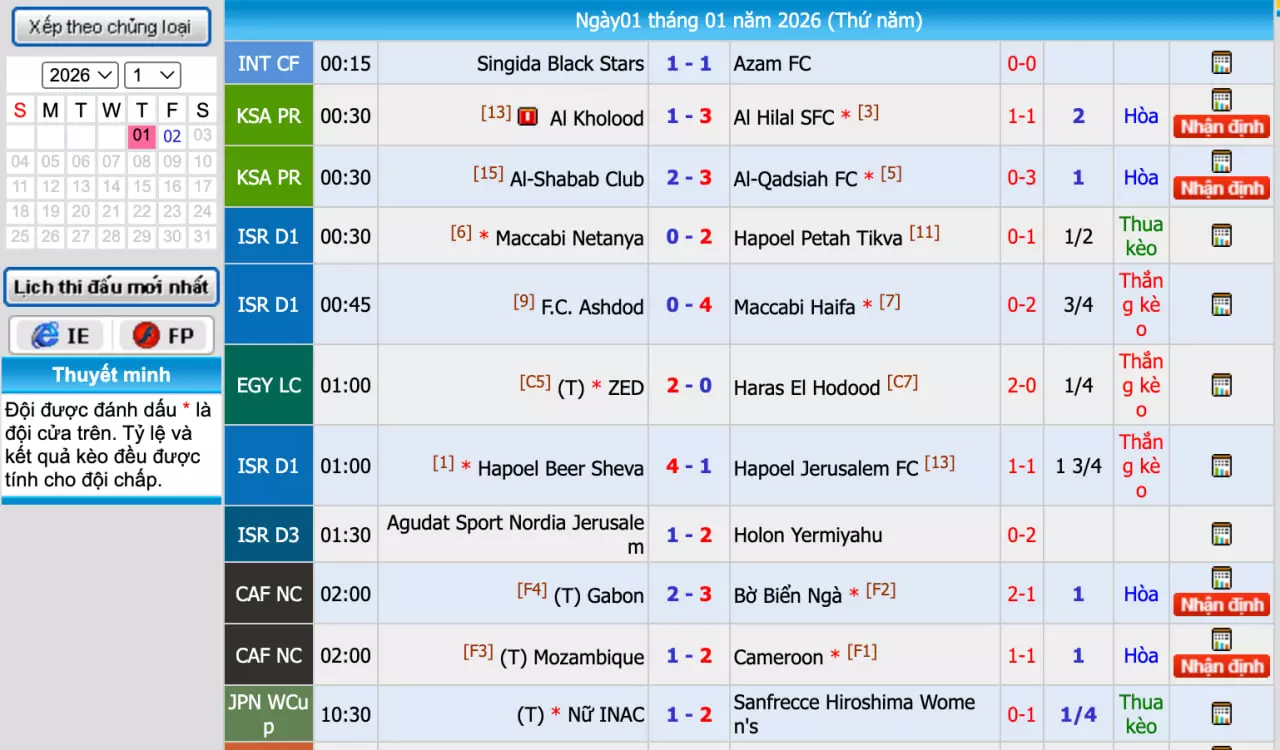Click the FP browser icon button
The height and width of the screenshot is (750, 1280).
tap(164, 336)
